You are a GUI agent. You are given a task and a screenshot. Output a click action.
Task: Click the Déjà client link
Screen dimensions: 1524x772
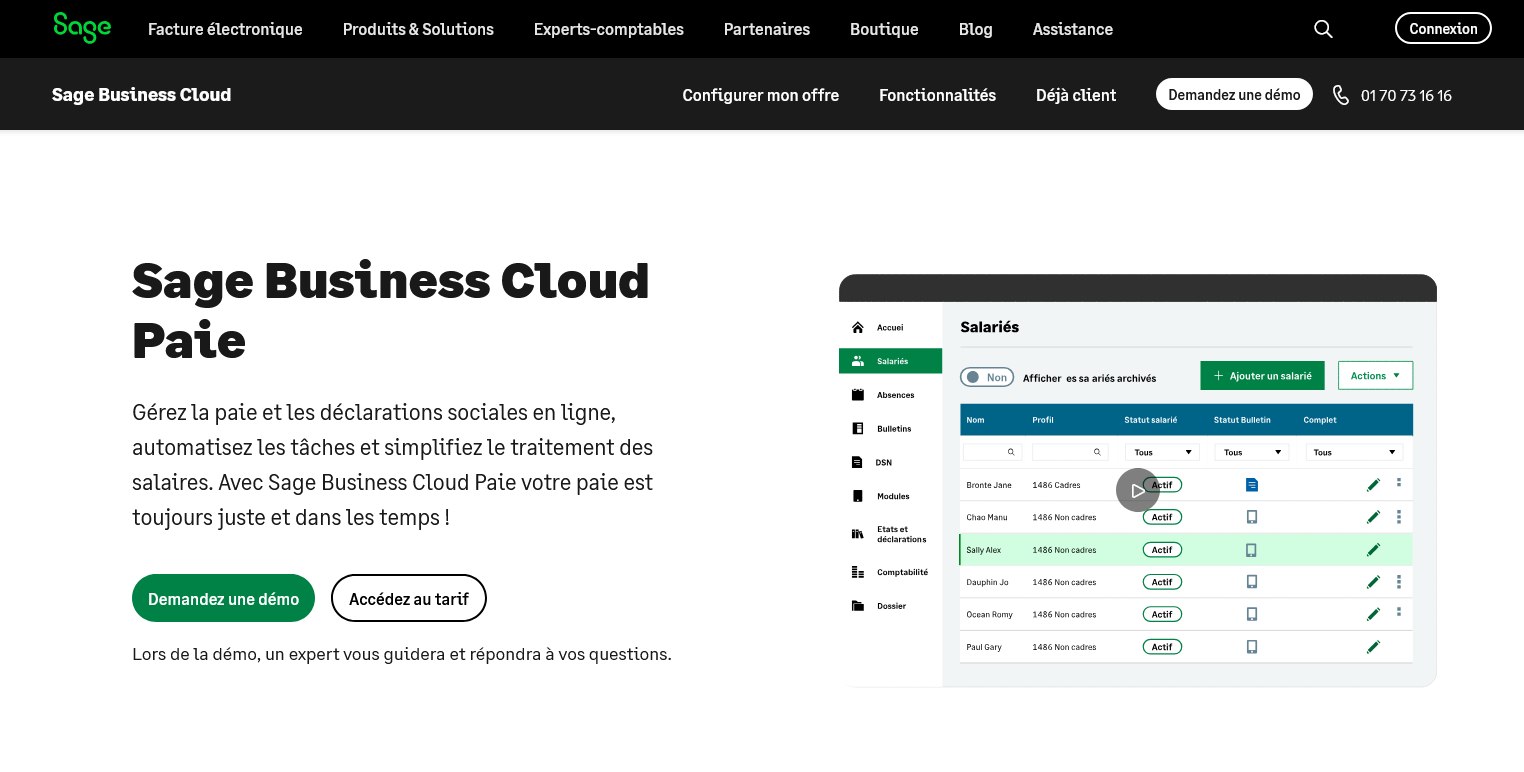(x=1076, y=95)
